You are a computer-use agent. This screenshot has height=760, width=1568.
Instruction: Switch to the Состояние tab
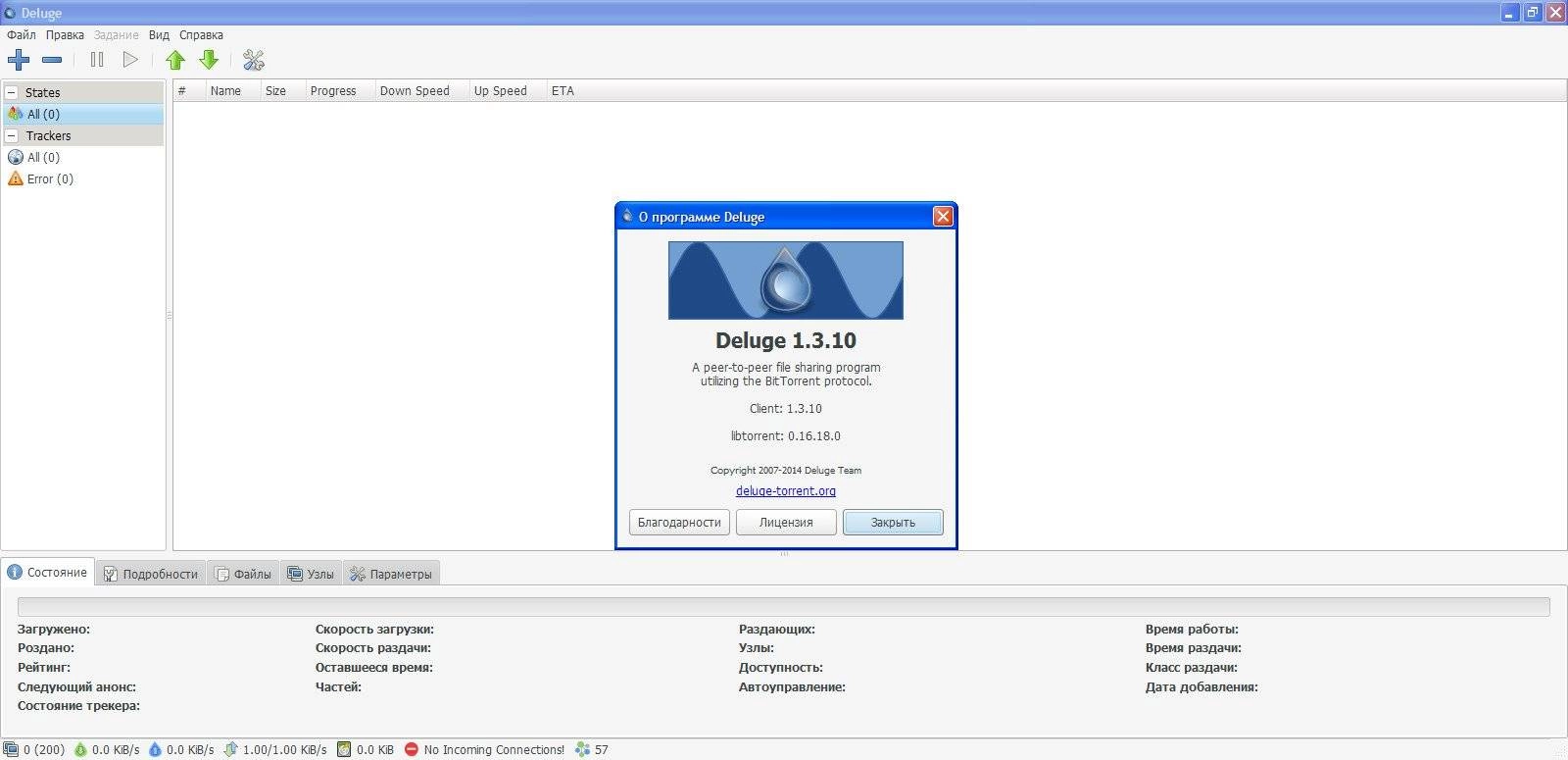(48, 572)
